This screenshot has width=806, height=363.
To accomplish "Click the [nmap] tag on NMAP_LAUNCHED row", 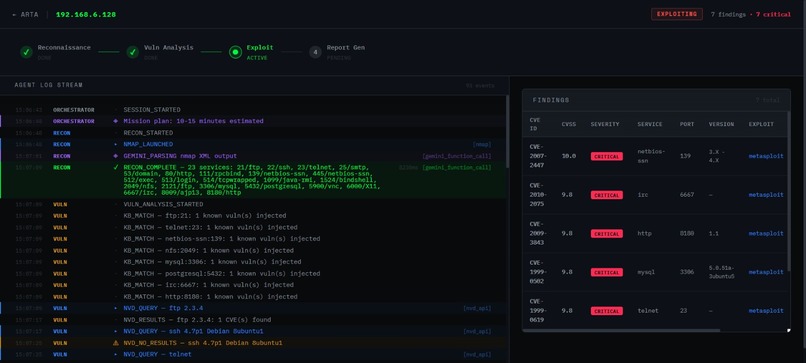I will click(482, 144).
